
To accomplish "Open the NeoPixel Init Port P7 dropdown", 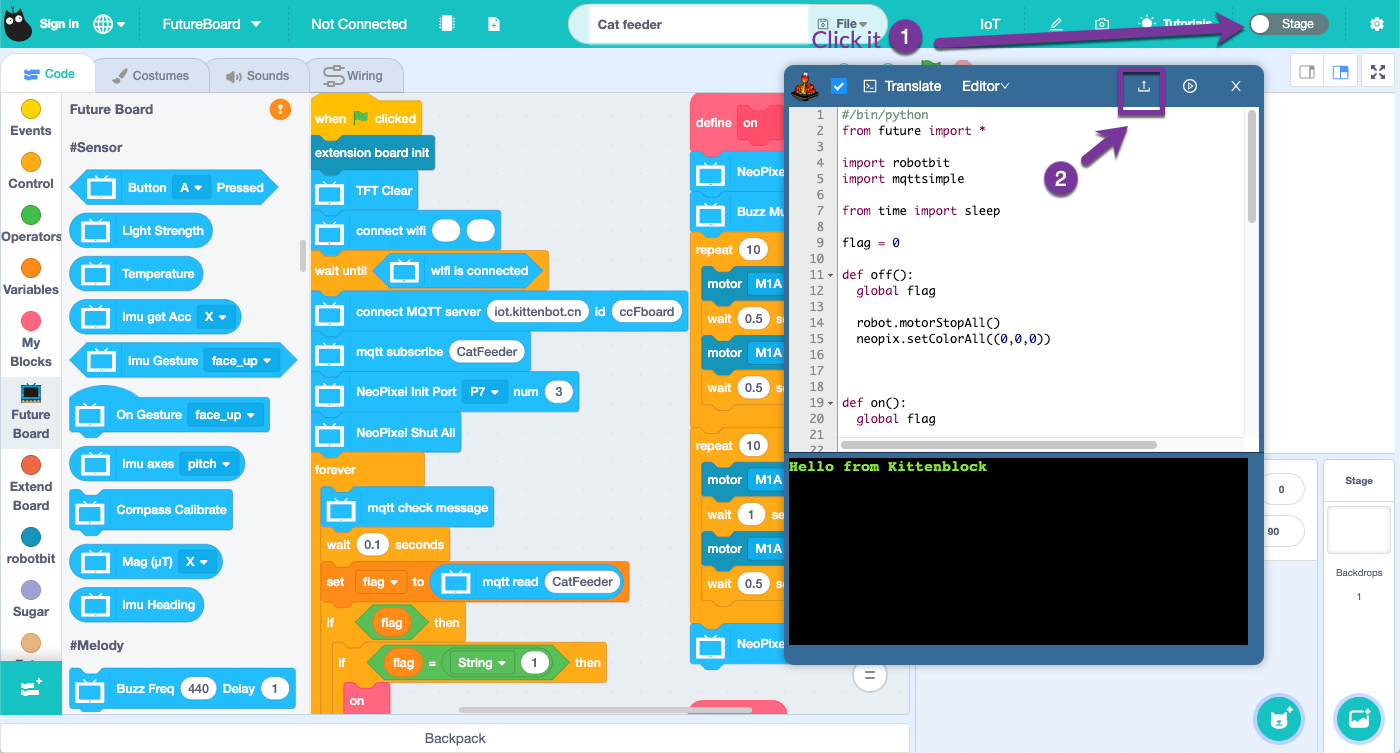I will (x=485, y=392).
